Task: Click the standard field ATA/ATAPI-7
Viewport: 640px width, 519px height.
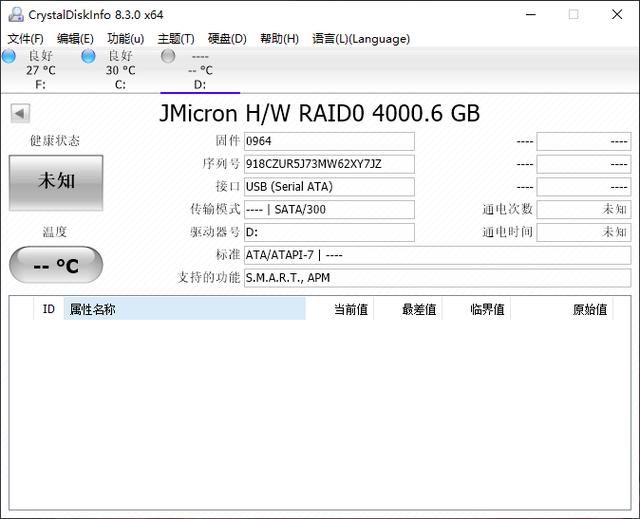Action: click(438, 255)
